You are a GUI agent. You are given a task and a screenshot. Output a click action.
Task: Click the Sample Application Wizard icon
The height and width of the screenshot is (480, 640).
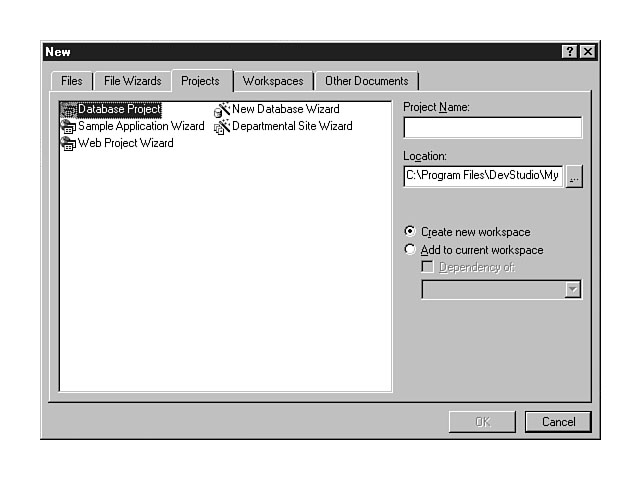coord(68,127)
